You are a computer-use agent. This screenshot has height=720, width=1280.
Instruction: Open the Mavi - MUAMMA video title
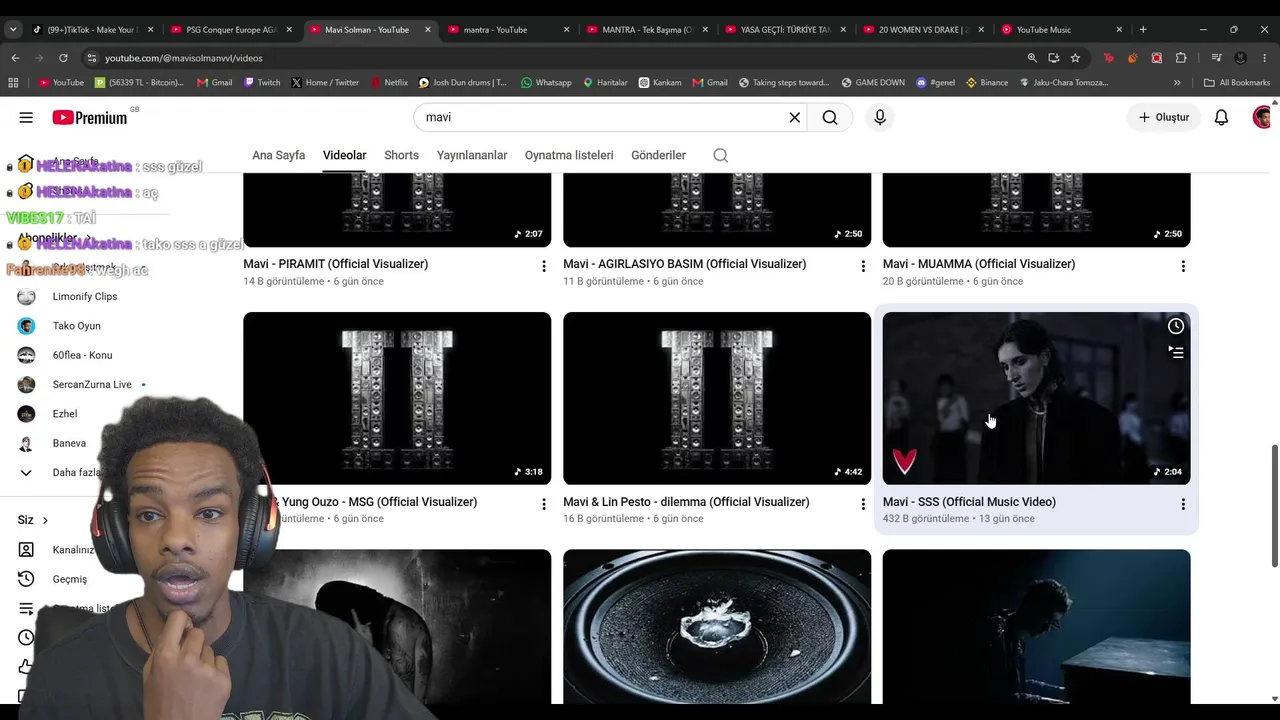coord(979,264)
